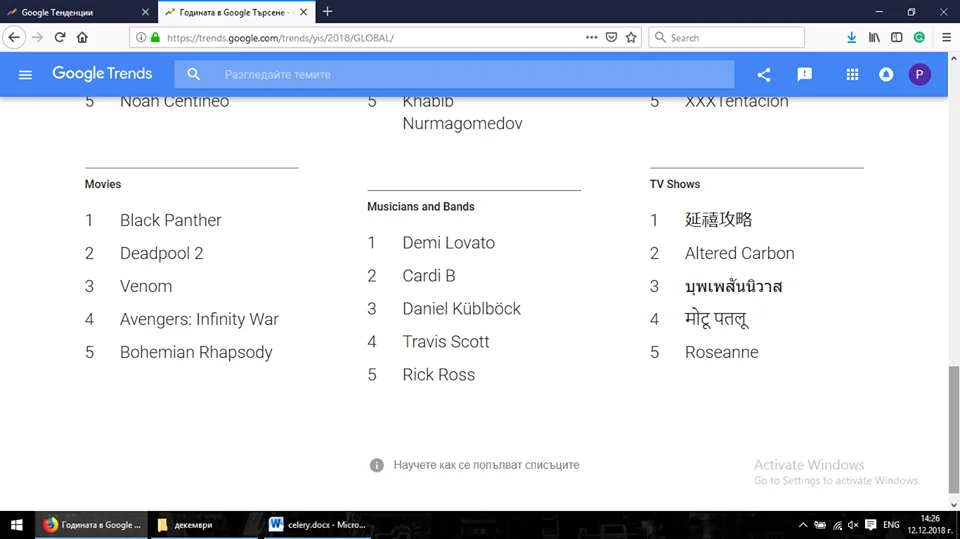This screenshot has height=539, width=960.
Task: Save page to Pocket
Action: pyautogui.click(x=611, y=37)
